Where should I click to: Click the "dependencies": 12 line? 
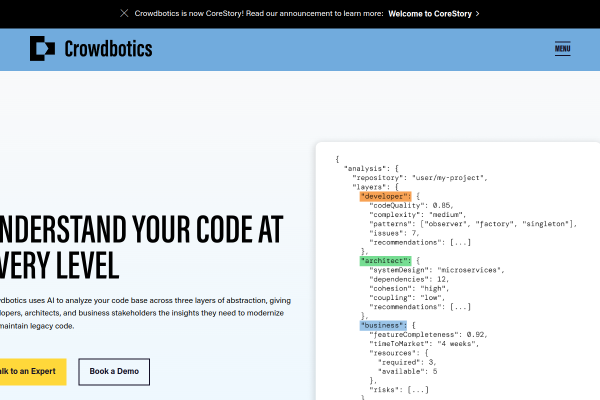pos(409,279)
